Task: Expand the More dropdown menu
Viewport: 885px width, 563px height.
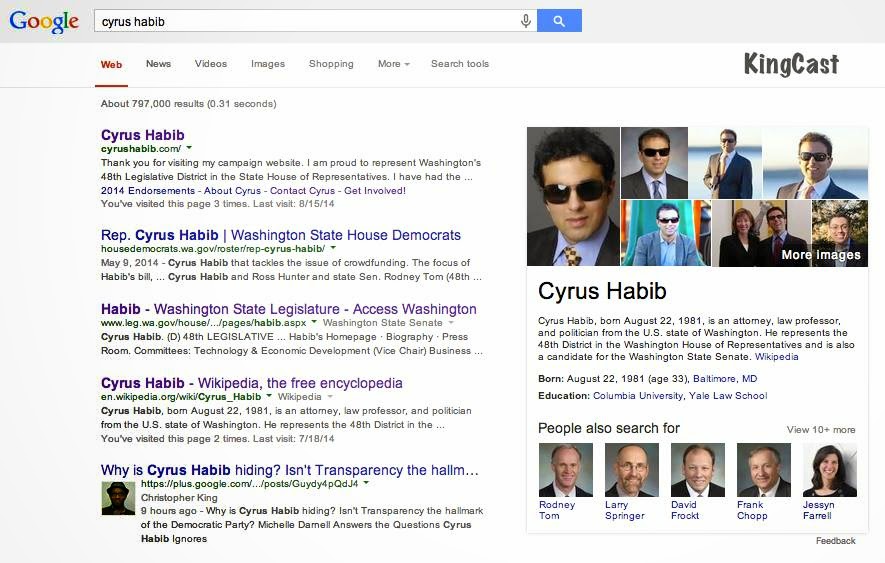Action: [x=393, y=64]
